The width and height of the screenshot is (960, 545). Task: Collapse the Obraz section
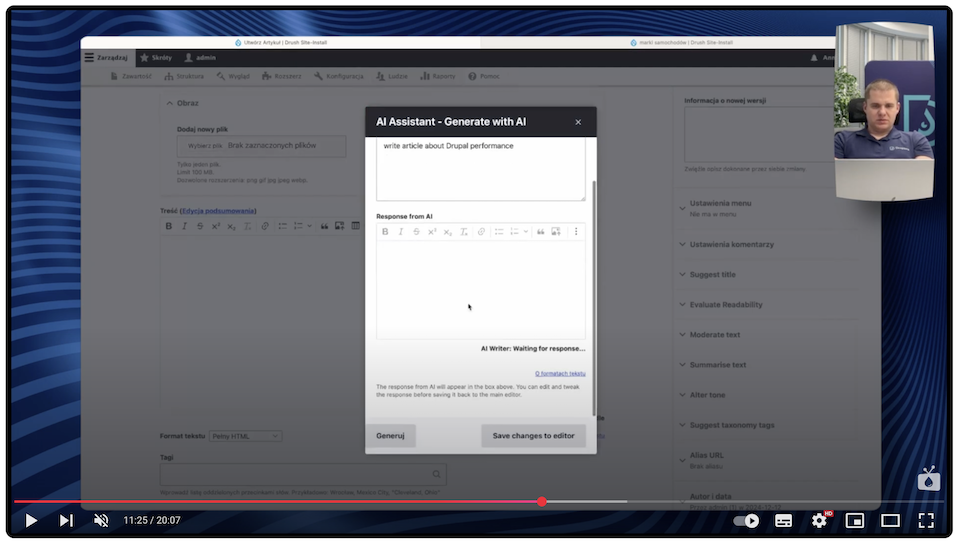(183, 103)
